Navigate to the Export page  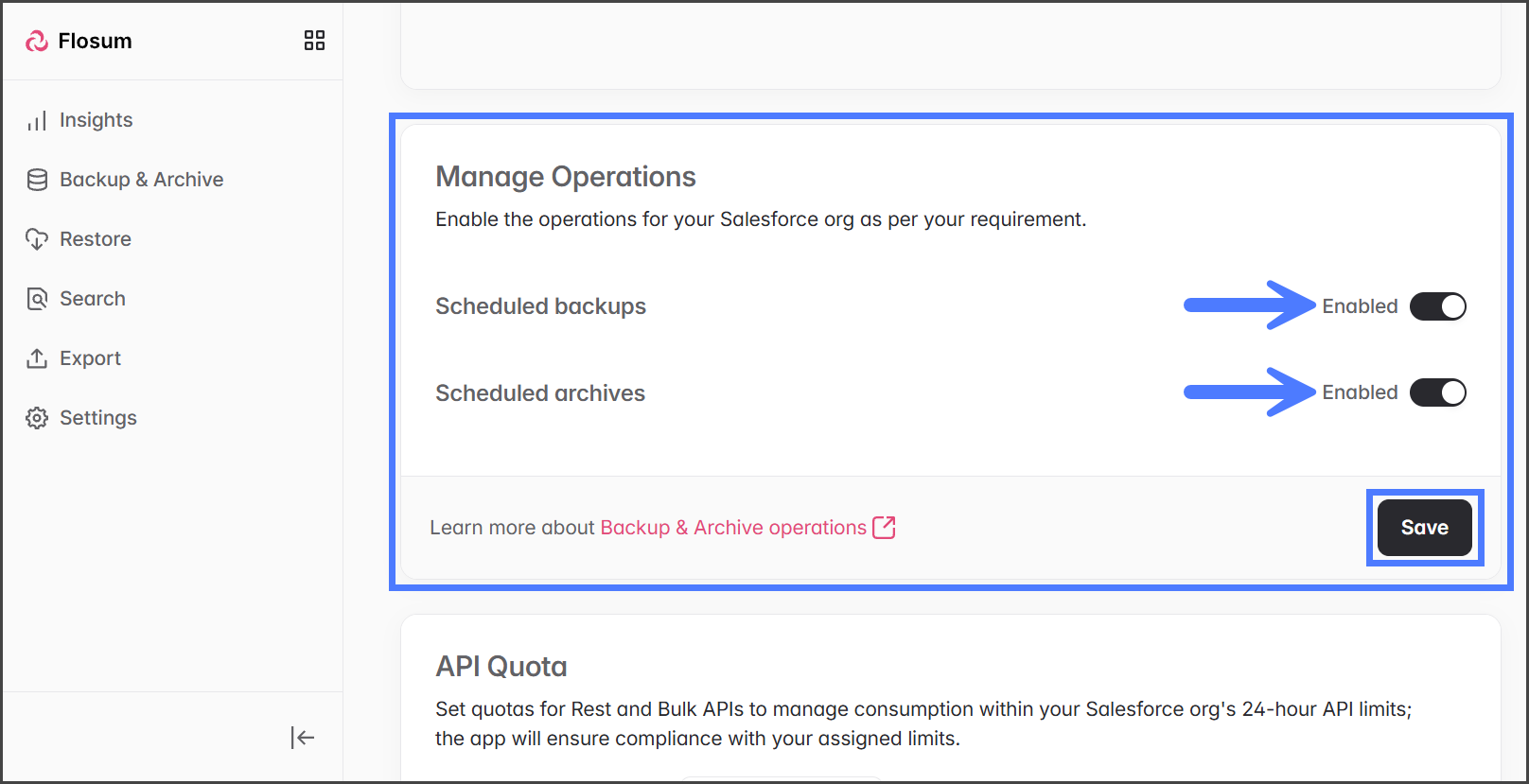pyautogui.click(x=90, y=358)
